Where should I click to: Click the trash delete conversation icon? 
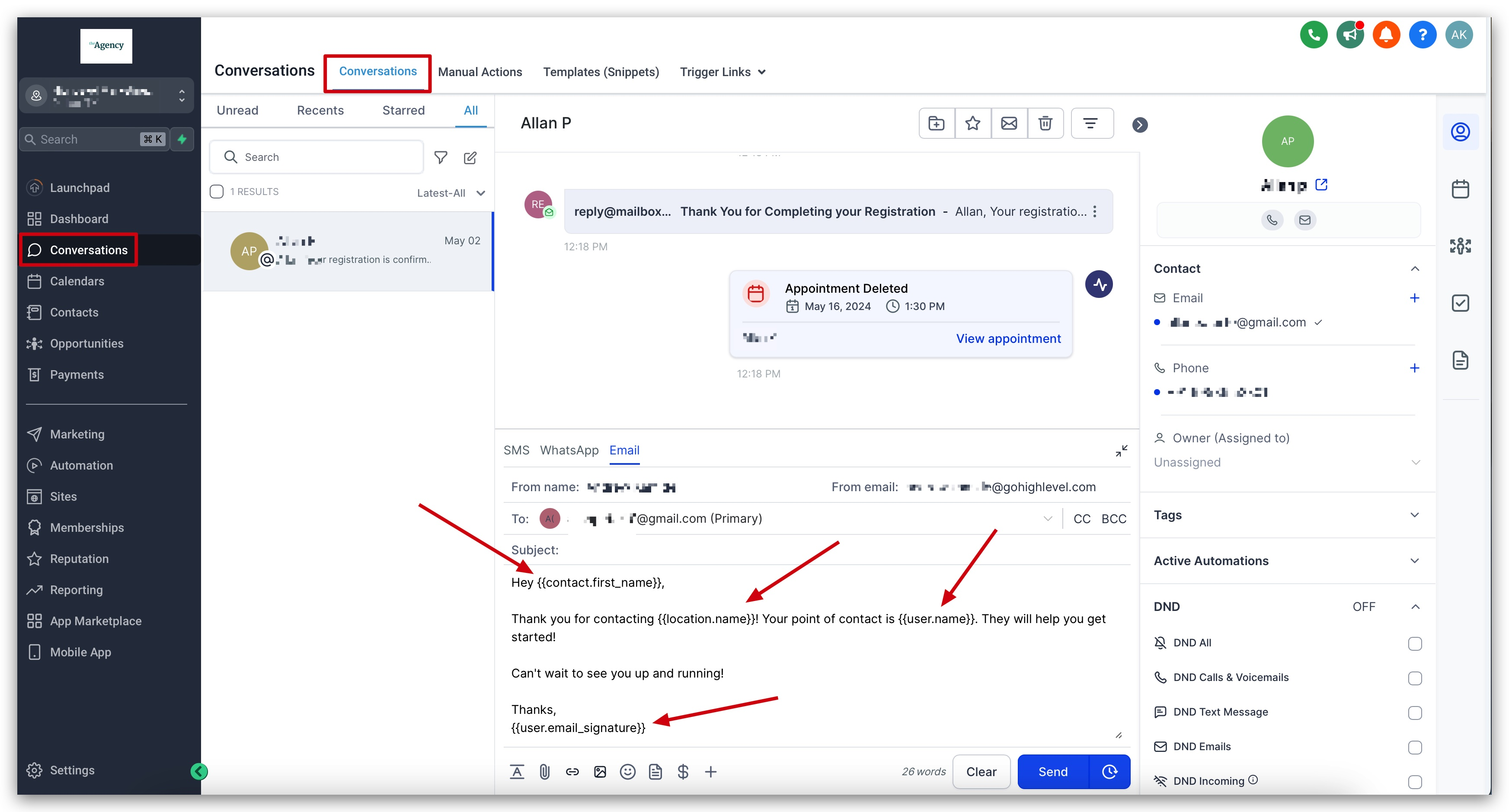coord(1045,123)
